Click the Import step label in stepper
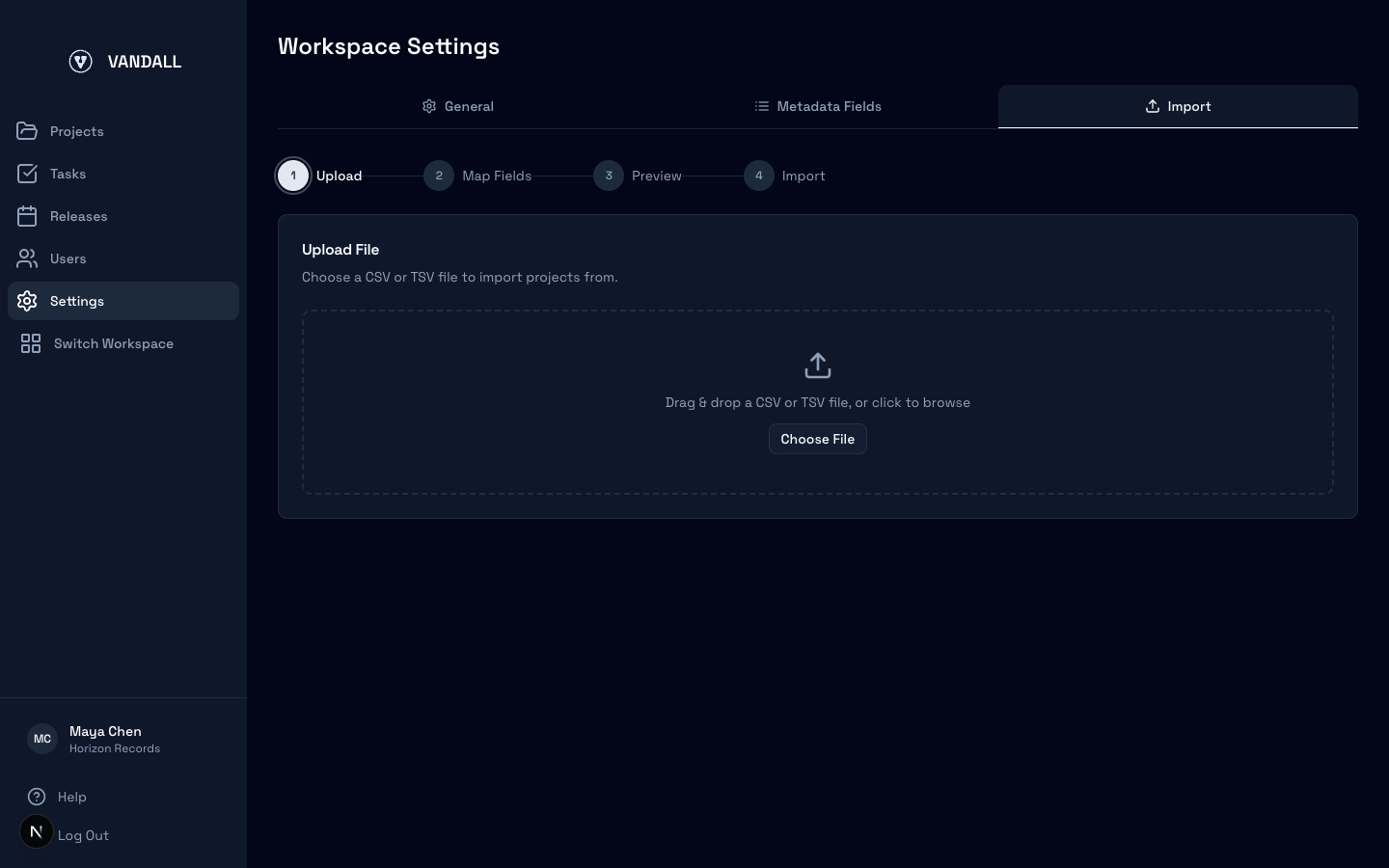Image resolution: width=1389 pixels, height=868 pixels. coord(803,176)
